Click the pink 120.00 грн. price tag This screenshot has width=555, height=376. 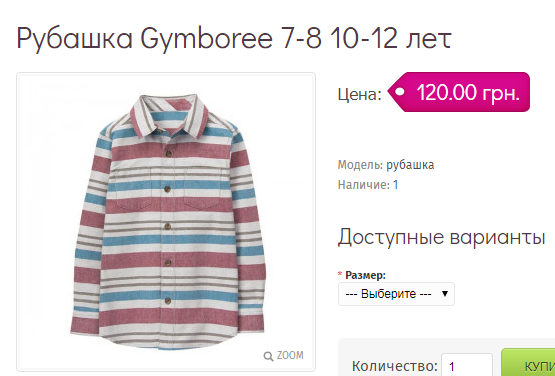(459, 92)
